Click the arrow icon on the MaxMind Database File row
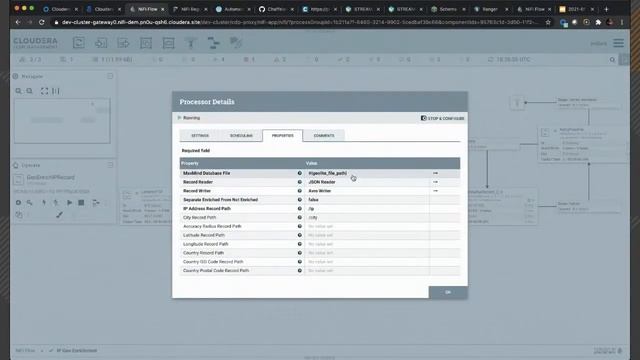The height and width of the screenshot is (360, 640). (x=436, y=173)
